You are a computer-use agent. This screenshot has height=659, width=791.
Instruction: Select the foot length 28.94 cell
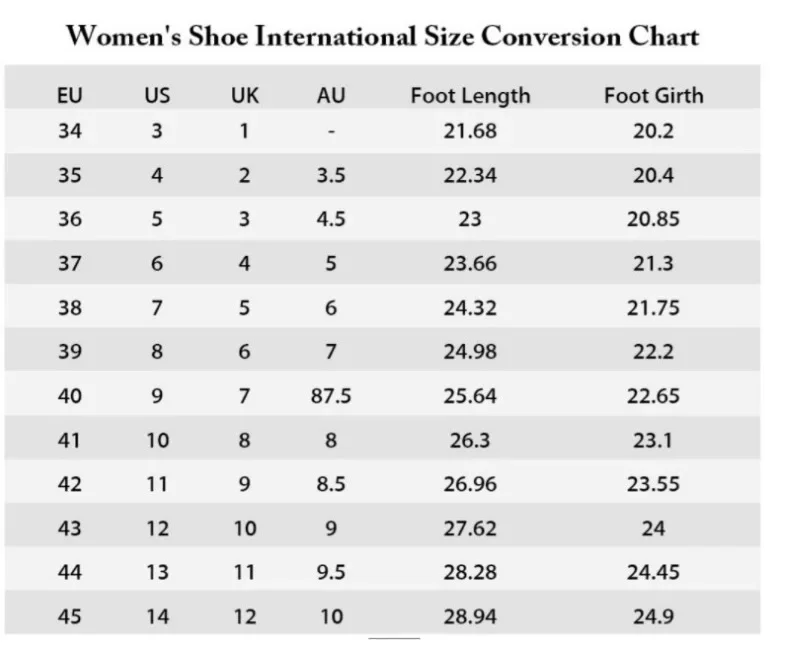coord(470,617)
